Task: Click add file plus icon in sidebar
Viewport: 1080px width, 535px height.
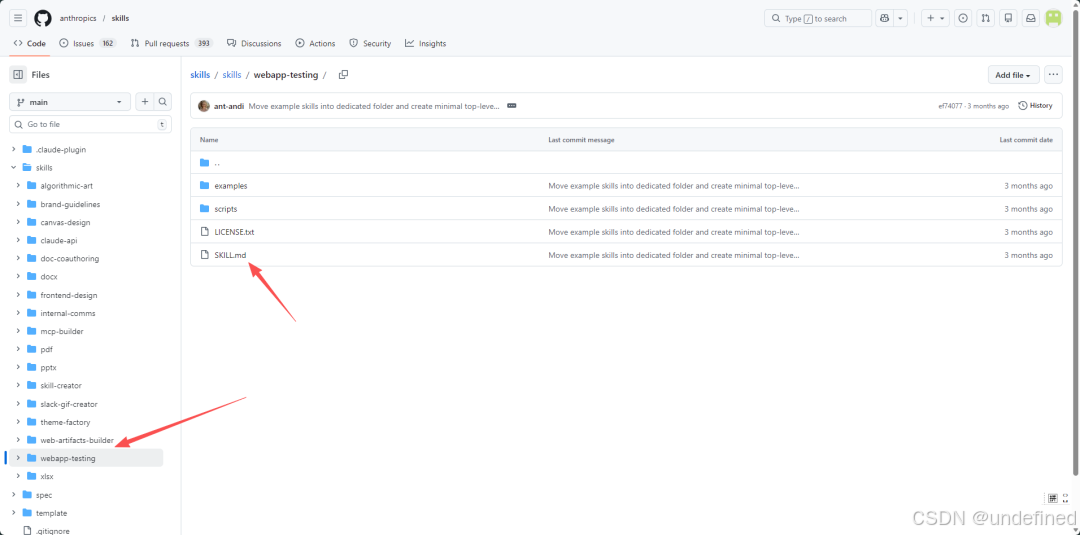Action: 145,102
